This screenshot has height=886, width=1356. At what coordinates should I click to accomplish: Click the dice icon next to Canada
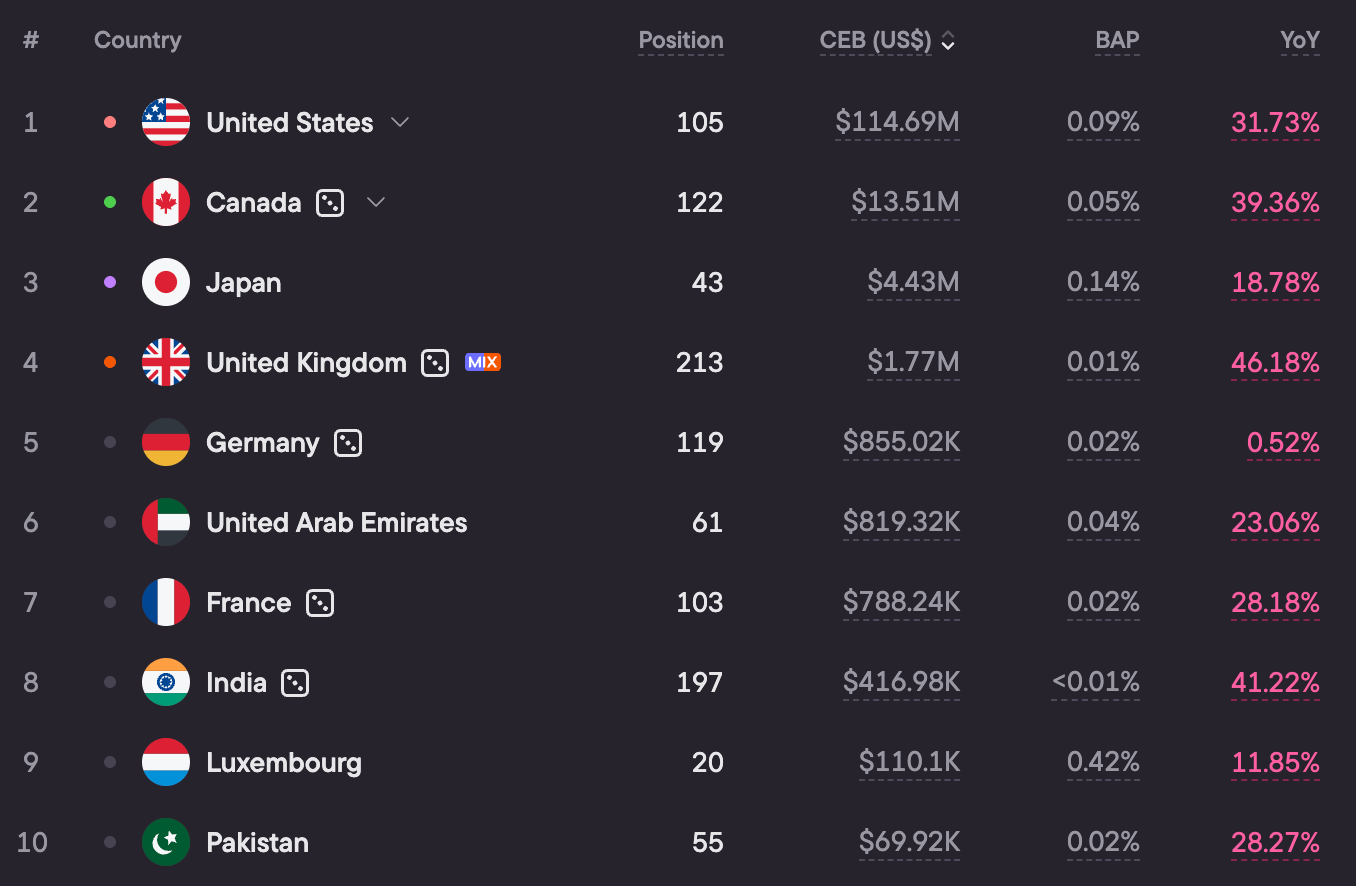click(330, 203)
